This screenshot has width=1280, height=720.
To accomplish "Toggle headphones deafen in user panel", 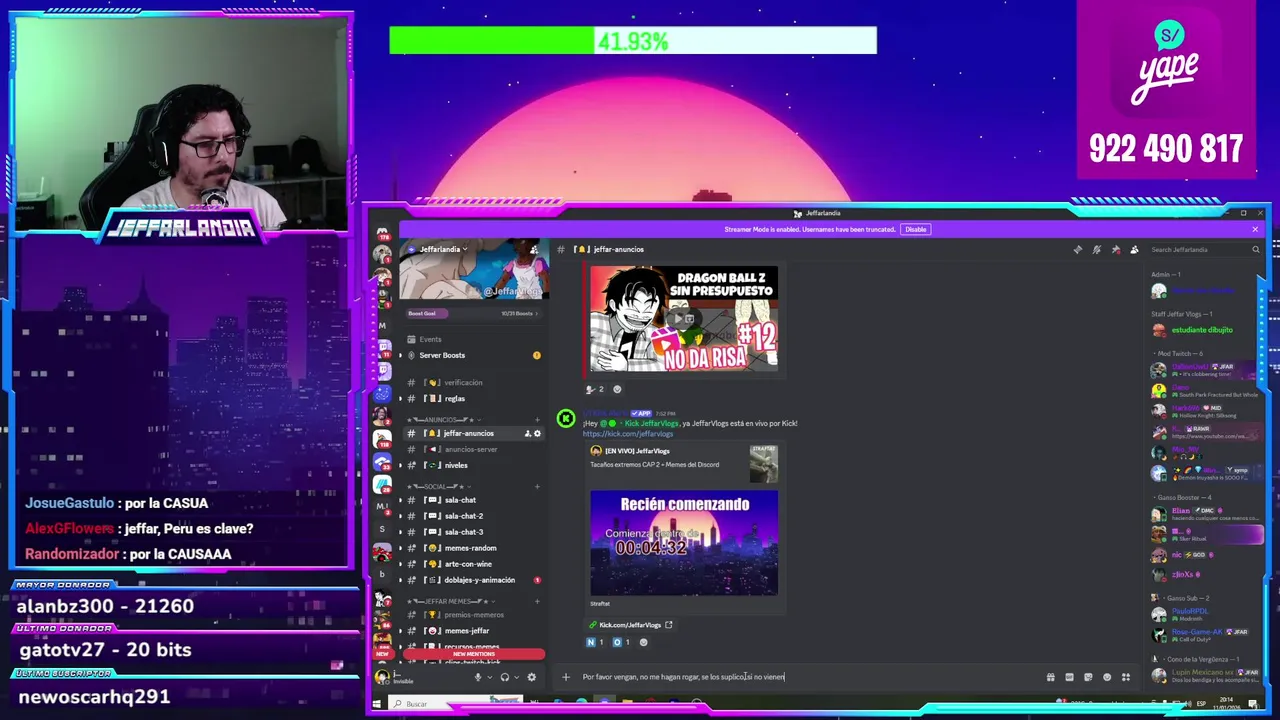I will point(504,677).
